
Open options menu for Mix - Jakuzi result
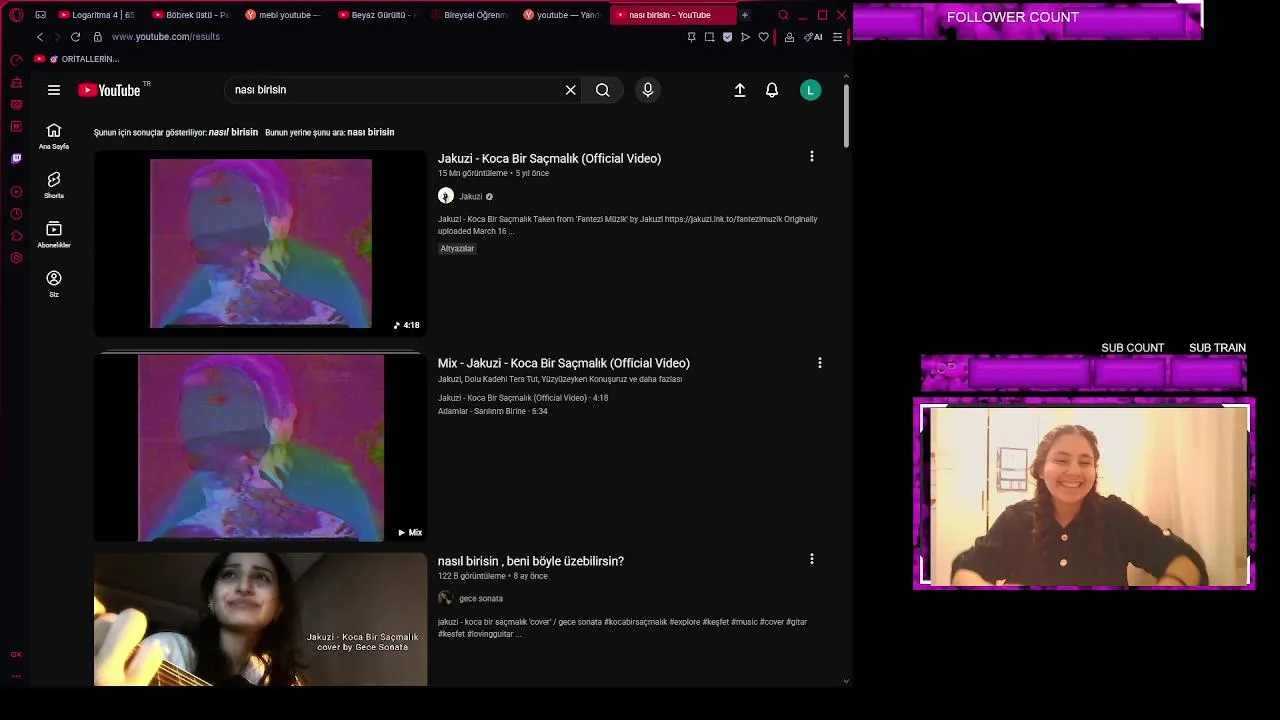pyautogui.click(x=820, y=363)
